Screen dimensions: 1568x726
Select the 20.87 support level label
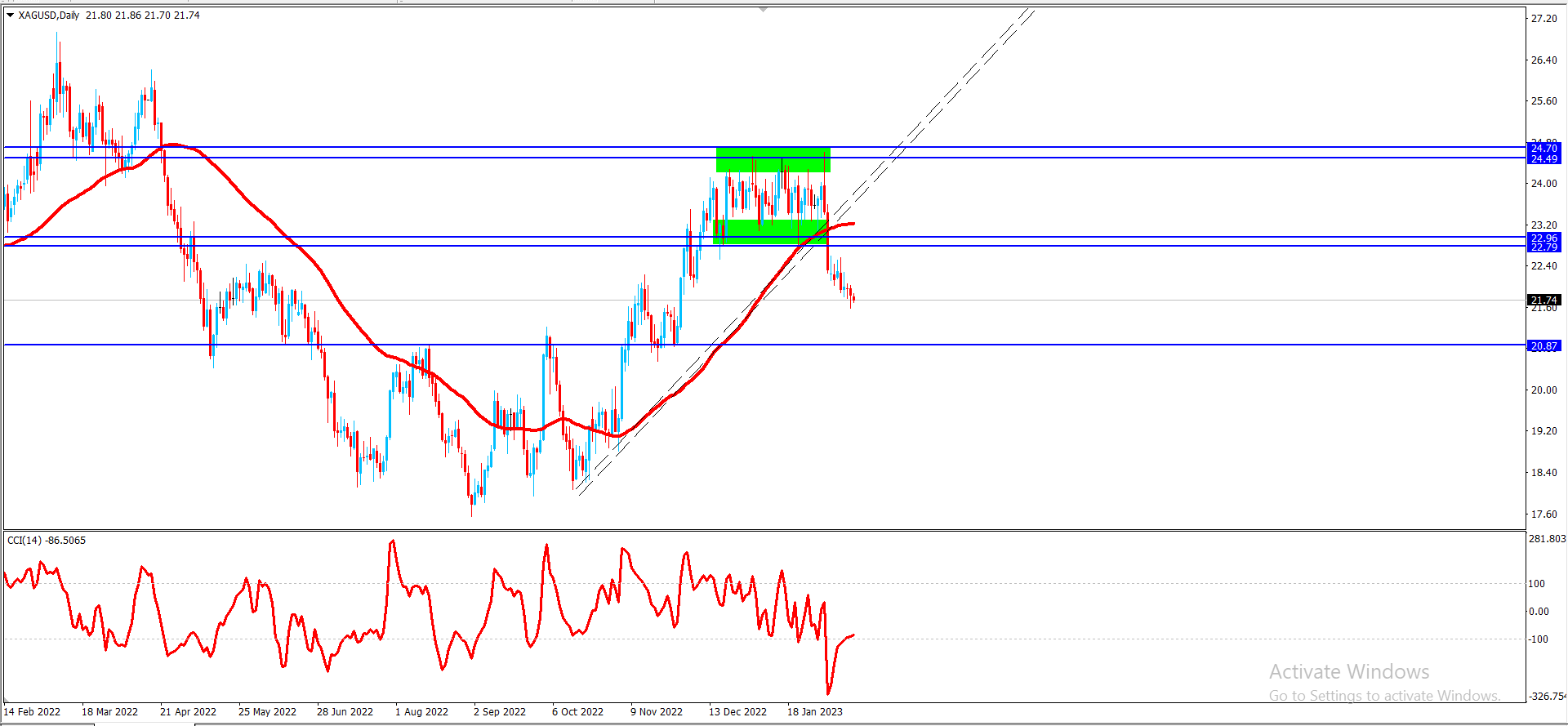pyautogui.click(x=1543, y=345)
